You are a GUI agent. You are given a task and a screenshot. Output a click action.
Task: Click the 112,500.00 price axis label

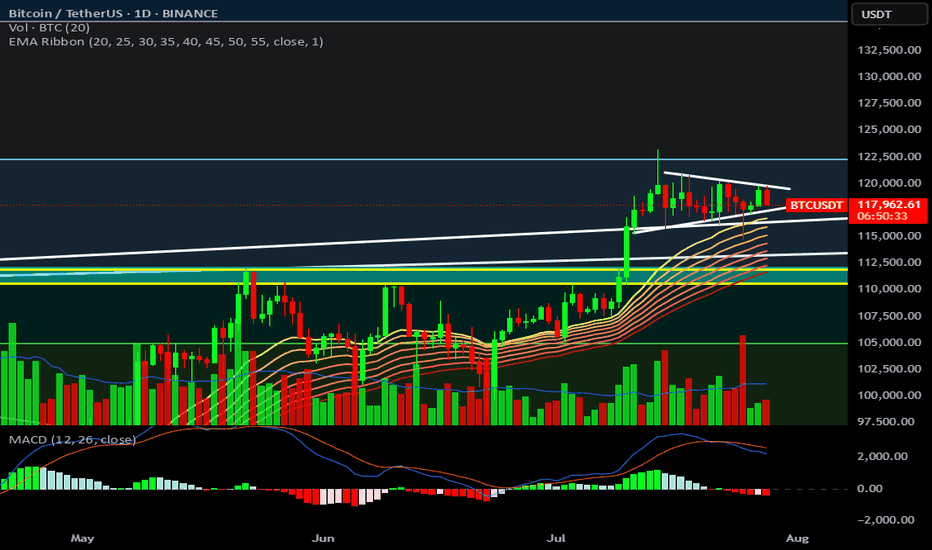(x=889, y=262)
